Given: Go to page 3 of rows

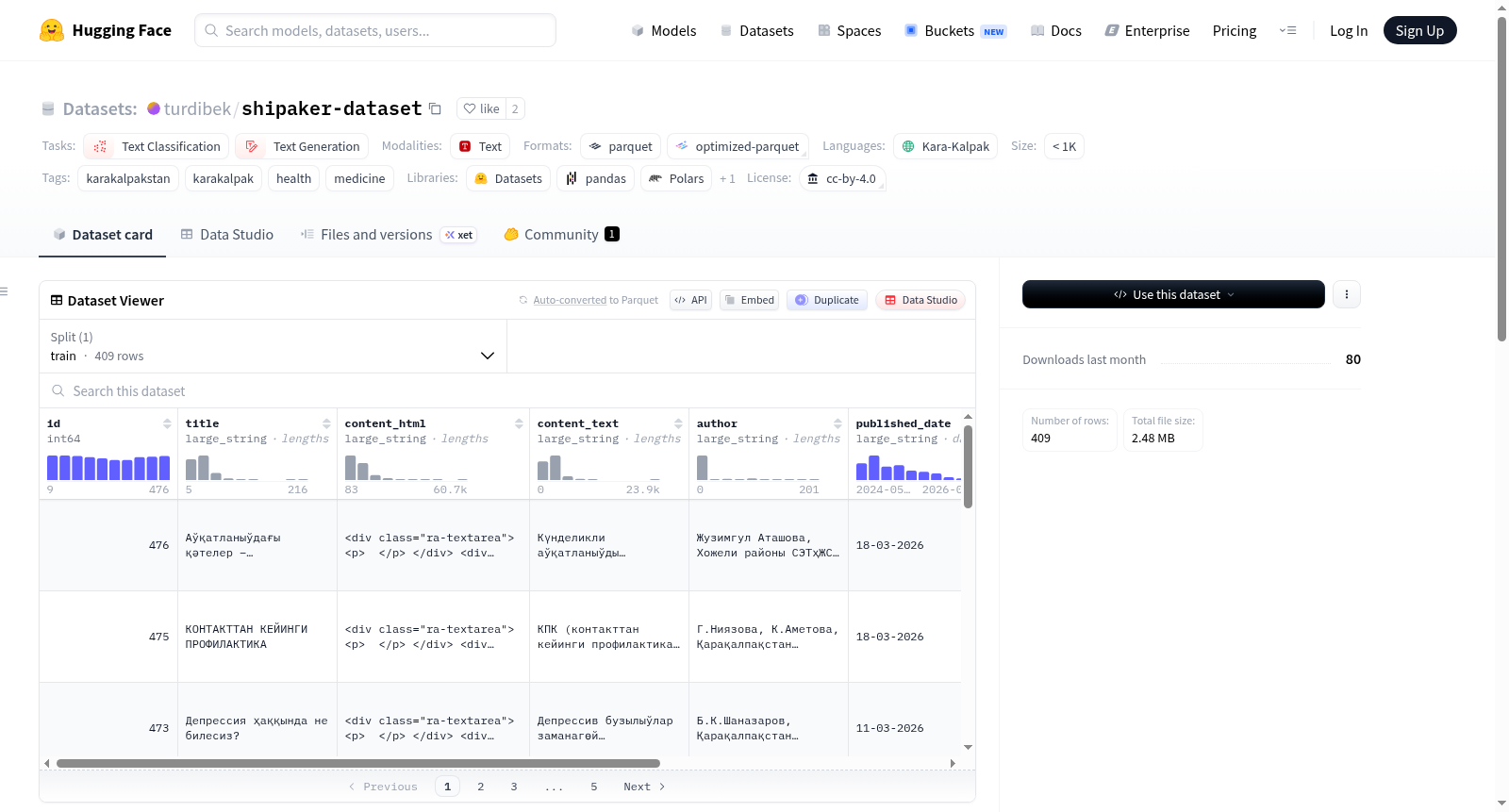Looking at the screenshot, I should point(514,787).
